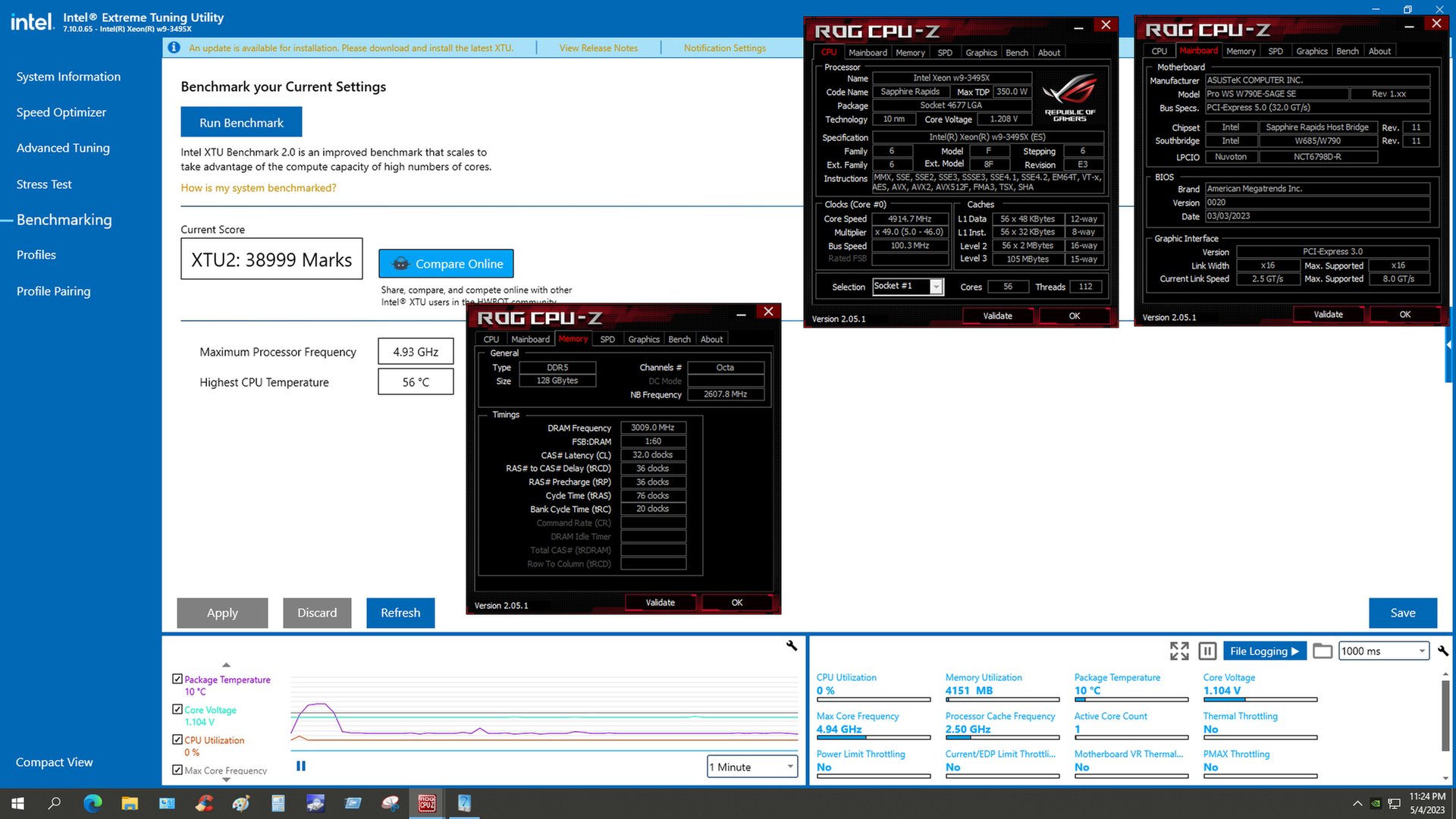This screenshot has width=1456, height=819.
Task: Open the Socket #1 selection dropdown
Action: (908, 286)
